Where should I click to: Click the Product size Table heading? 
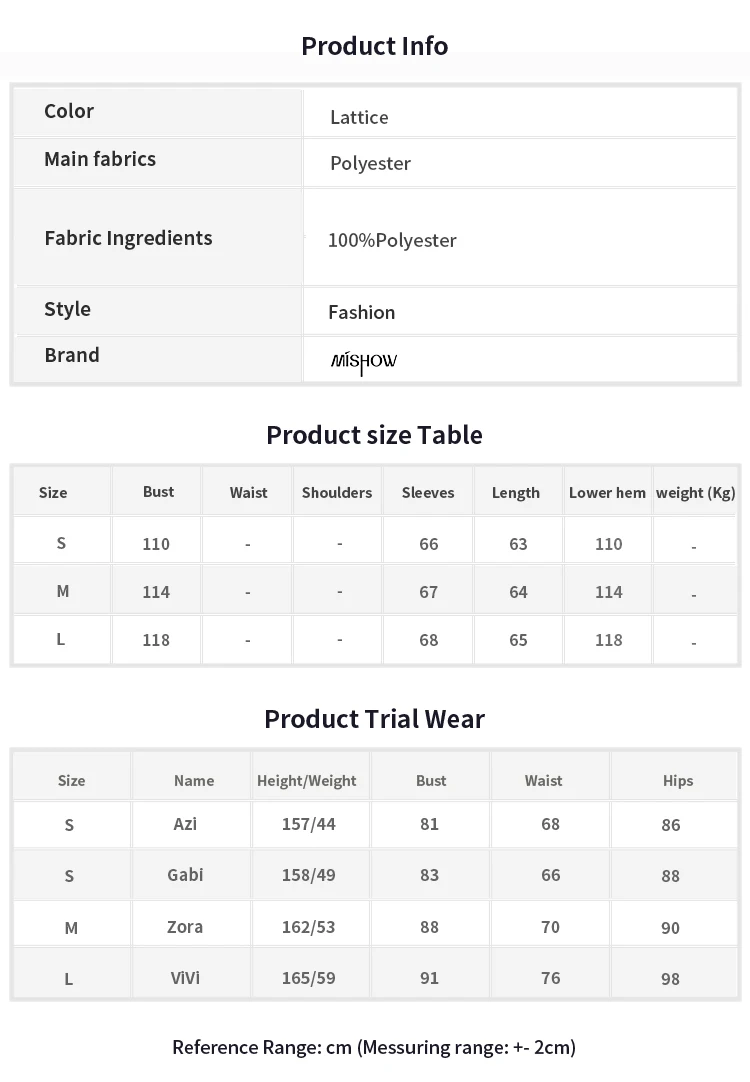click(x=375, y=435)
